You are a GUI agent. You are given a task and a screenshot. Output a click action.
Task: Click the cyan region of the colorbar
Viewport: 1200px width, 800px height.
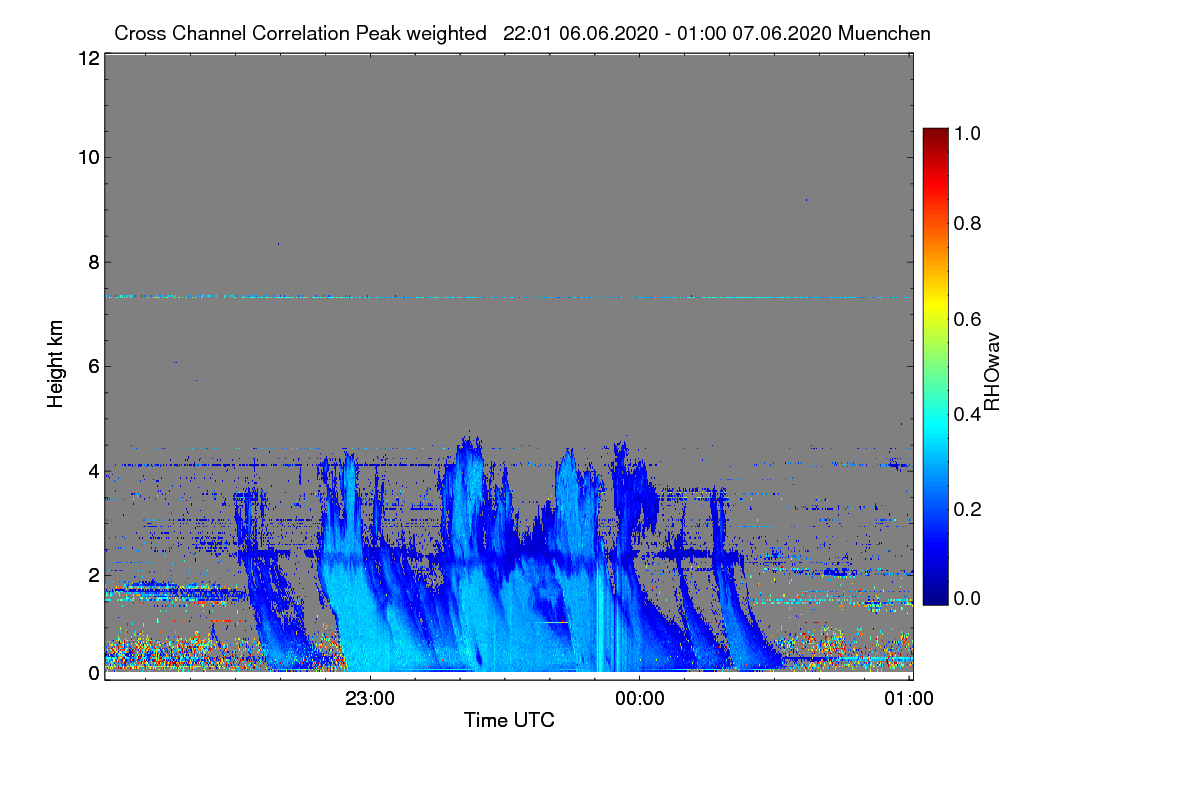click(935, 425)
